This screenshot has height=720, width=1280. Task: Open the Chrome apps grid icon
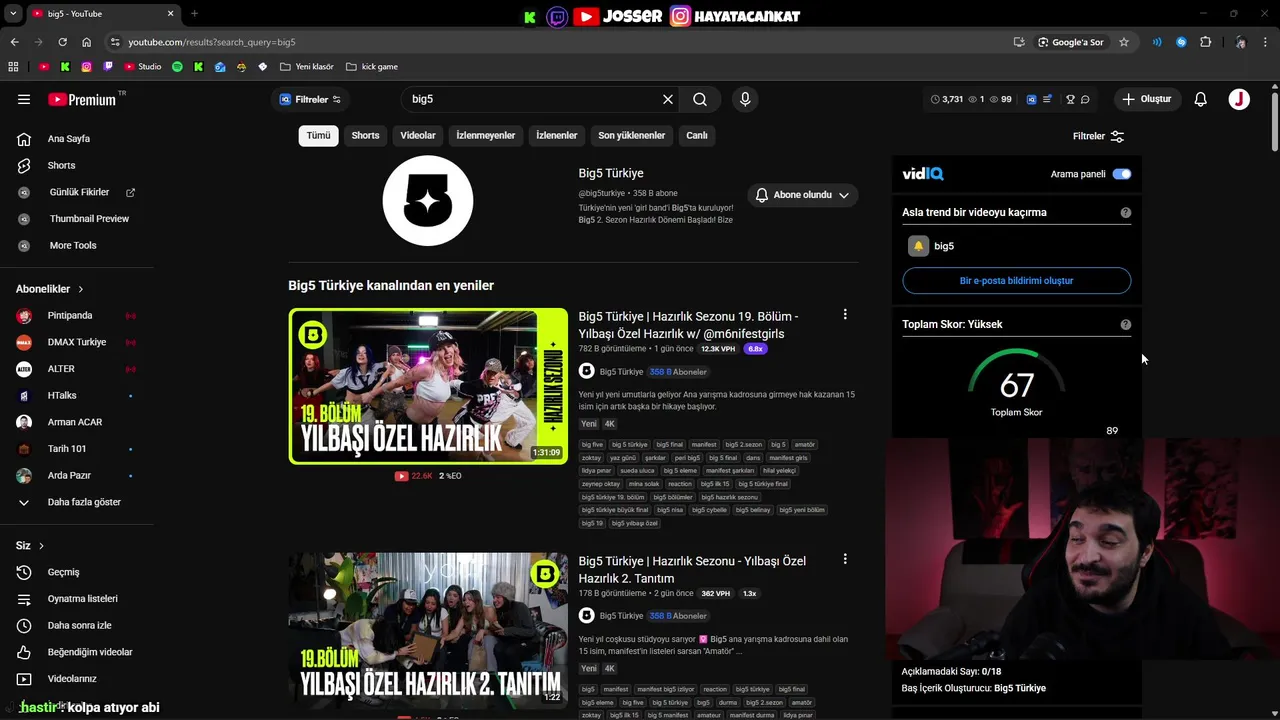point(13,67)
